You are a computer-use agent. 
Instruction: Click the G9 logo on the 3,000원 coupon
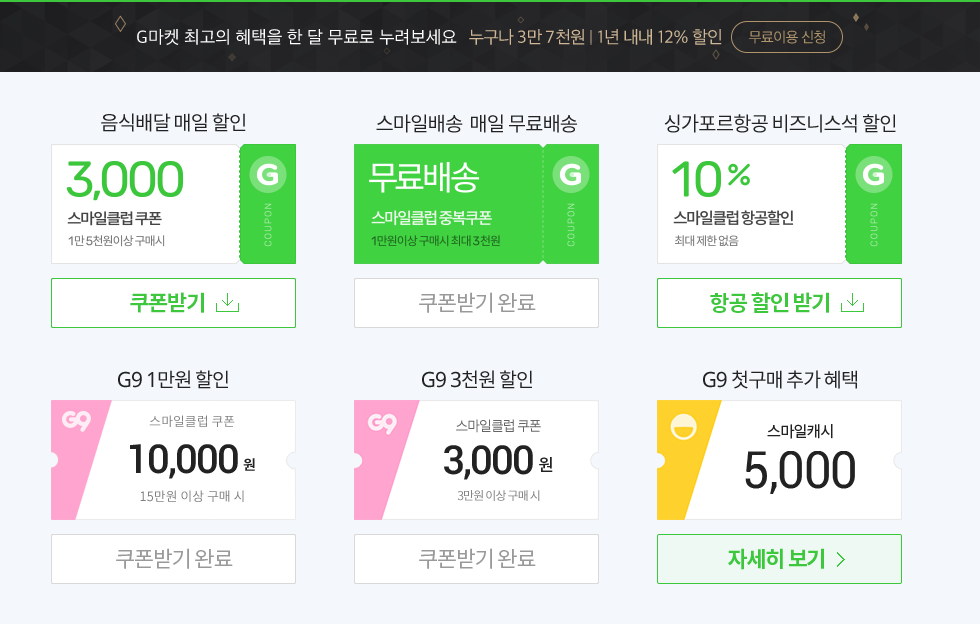[x=382, y=423]
